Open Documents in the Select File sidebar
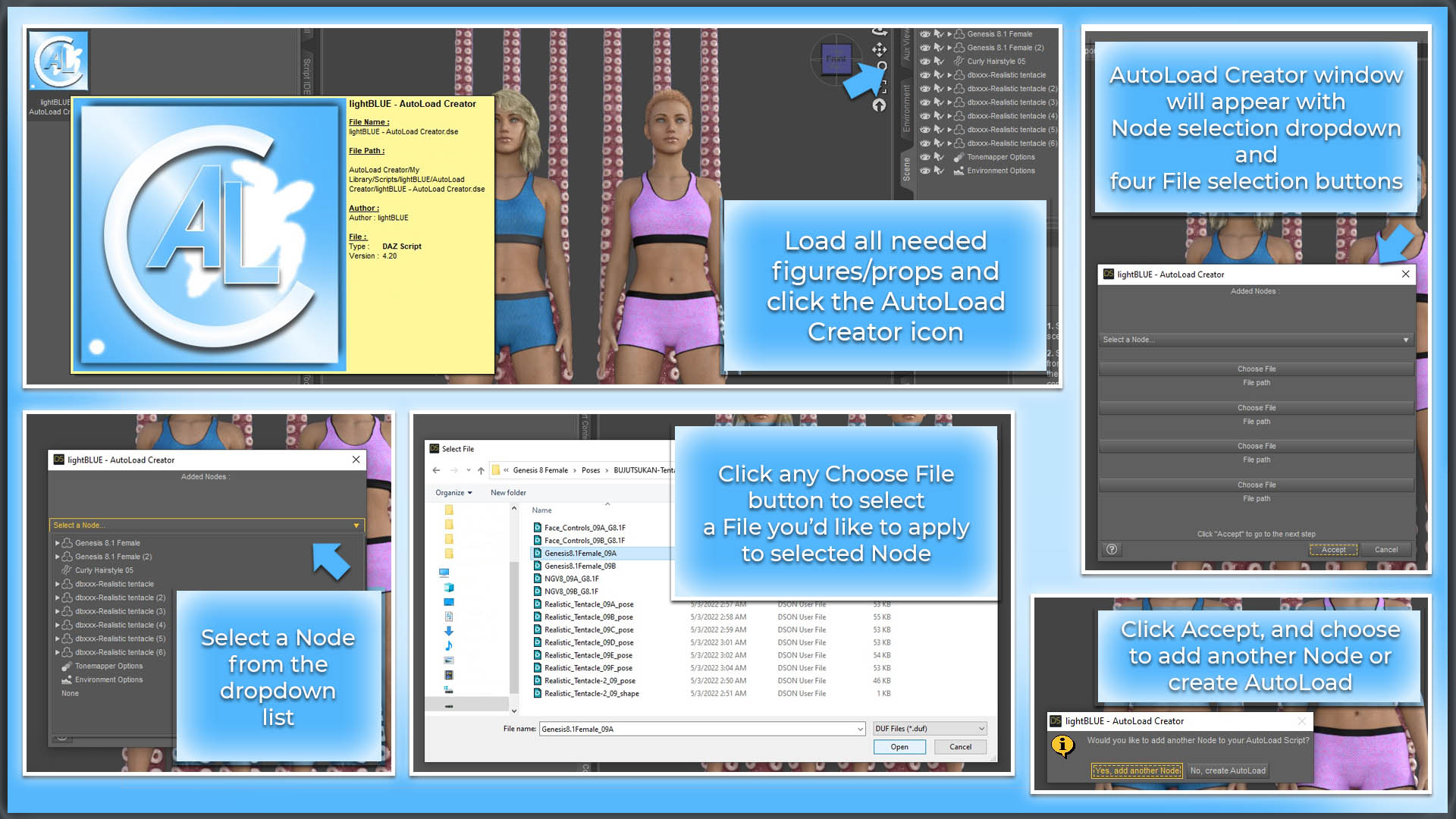1456x819 pixels. (448, 617)
